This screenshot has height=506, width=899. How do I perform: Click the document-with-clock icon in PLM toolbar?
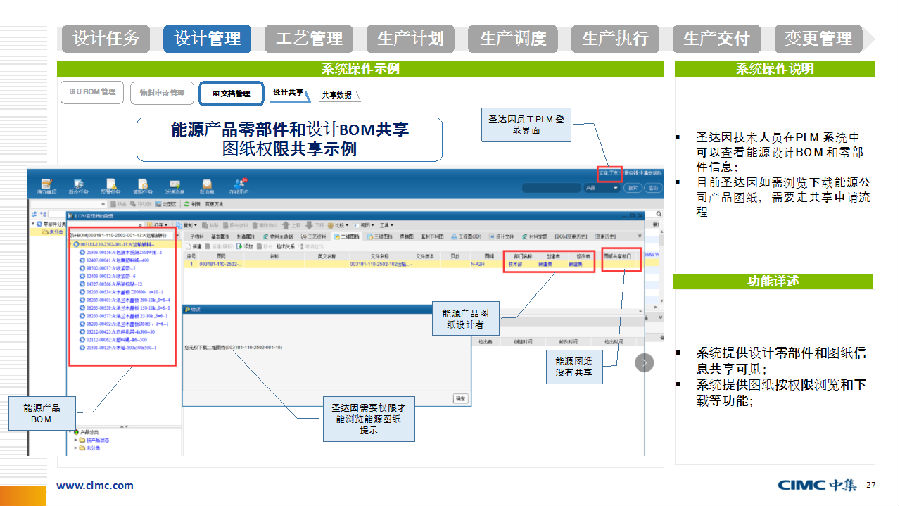(x=143, y=185)
